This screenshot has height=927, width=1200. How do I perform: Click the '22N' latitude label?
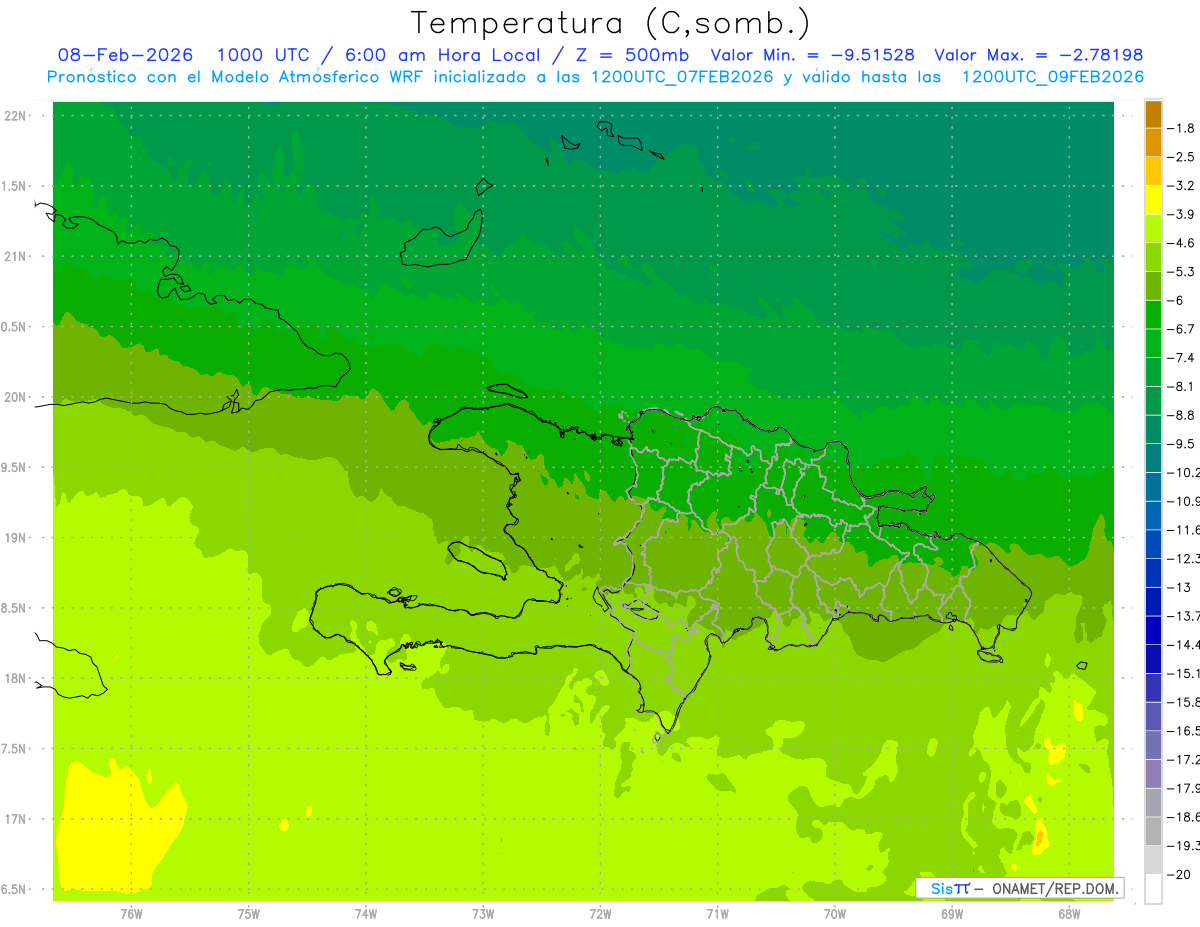pyautogui.click(x=16, y=116)
